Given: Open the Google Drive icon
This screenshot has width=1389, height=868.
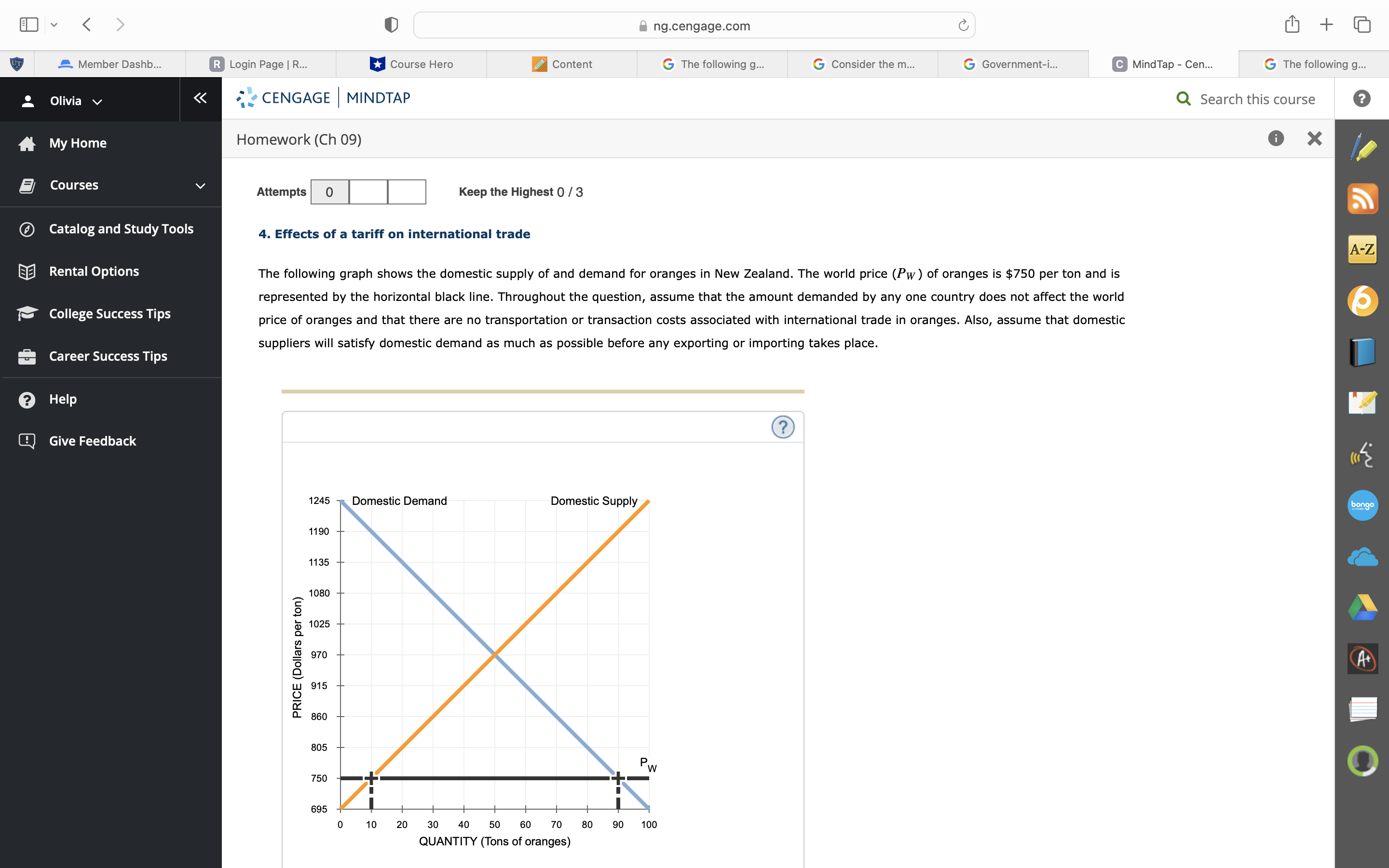Looking at the screenshot, I should click(x=1362, y=608).
